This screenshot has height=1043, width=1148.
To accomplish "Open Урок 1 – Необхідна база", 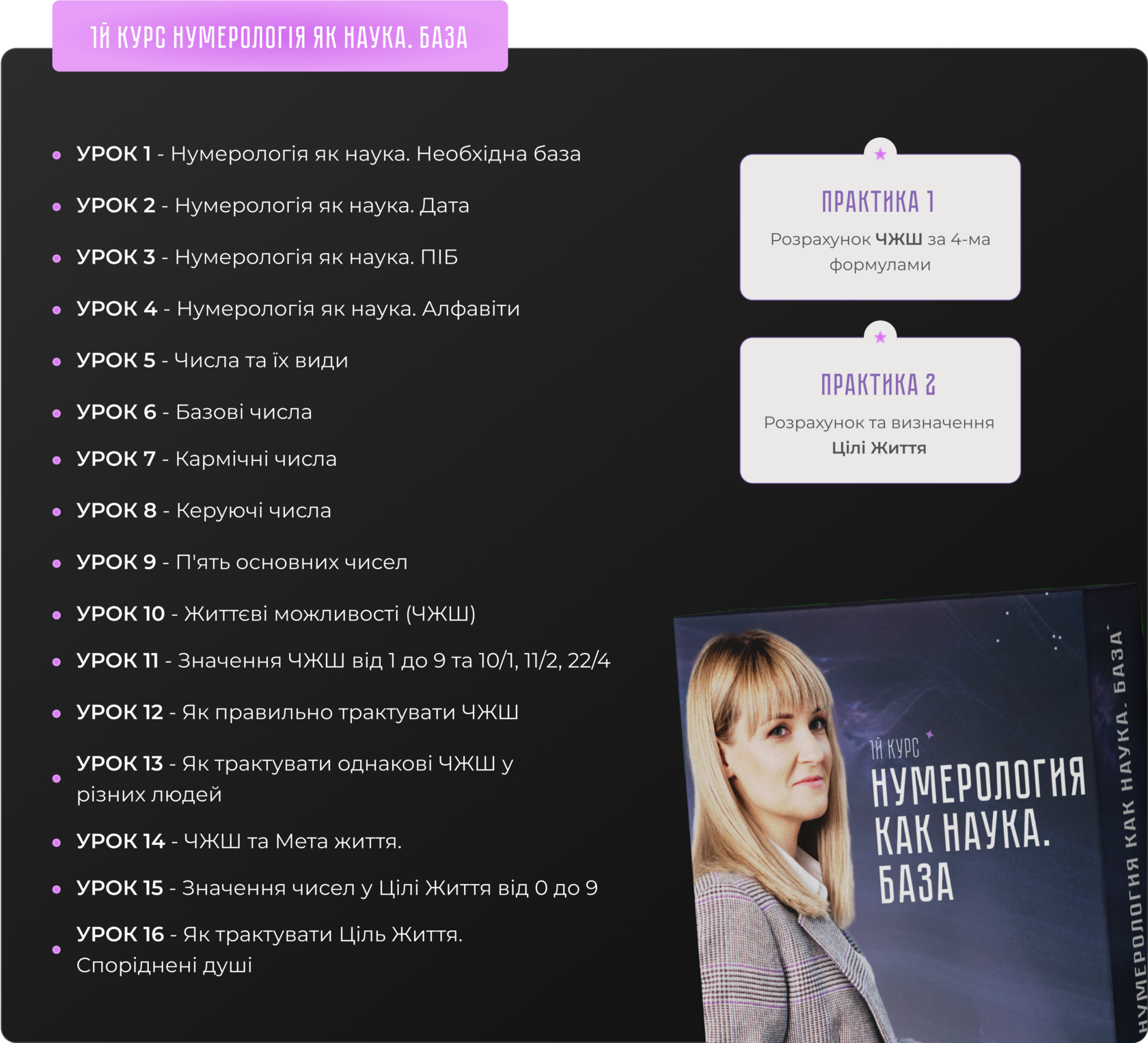I will pyautogui.click(x=328, y=154).
